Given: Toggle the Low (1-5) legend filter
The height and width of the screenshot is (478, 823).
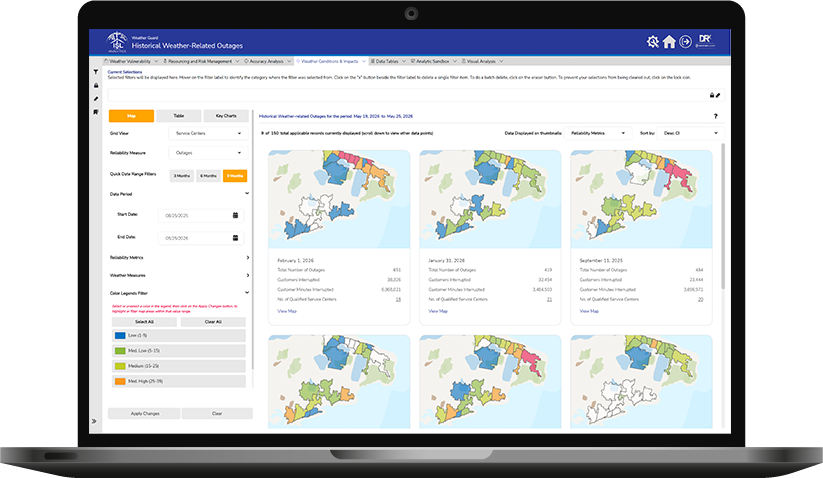Looking at the screenshot, I should click(x=178, y=335).
